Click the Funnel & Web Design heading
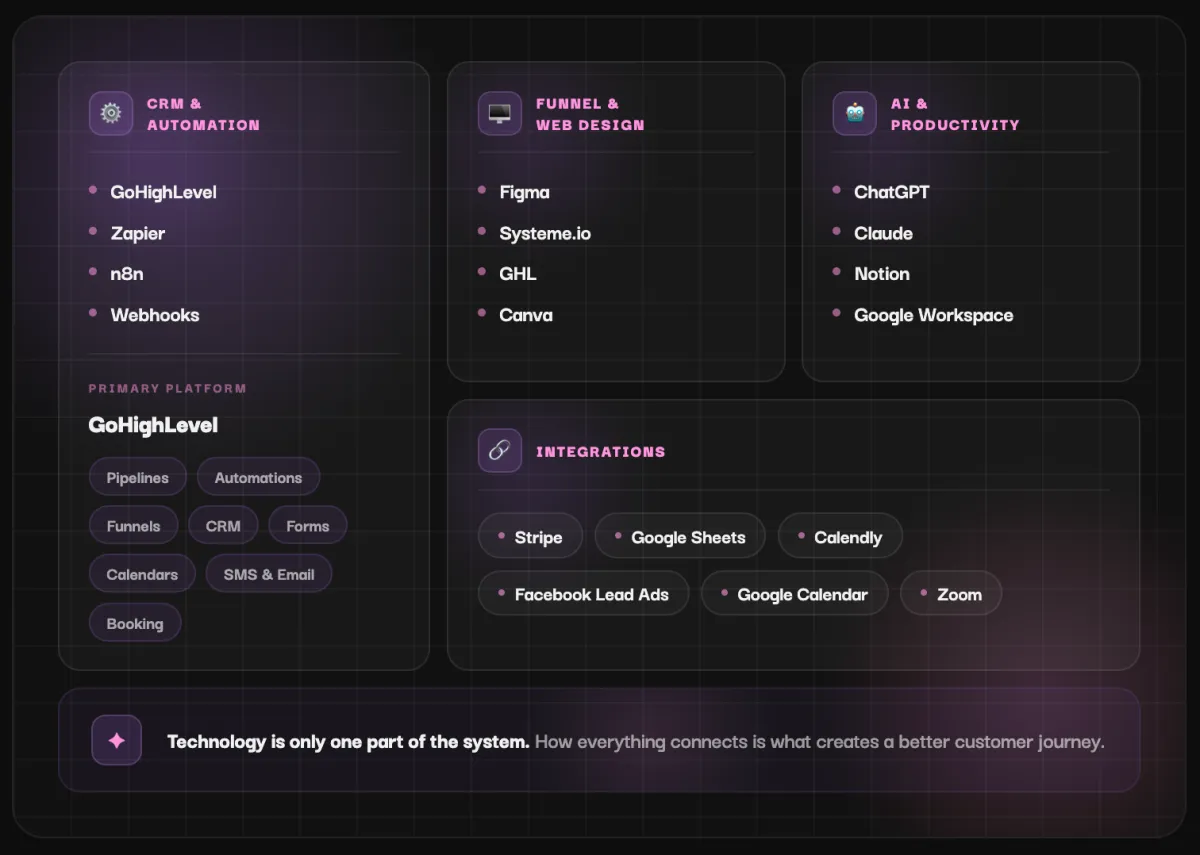The height and width of the screenshot is (855, 1200). pos(590,114)
